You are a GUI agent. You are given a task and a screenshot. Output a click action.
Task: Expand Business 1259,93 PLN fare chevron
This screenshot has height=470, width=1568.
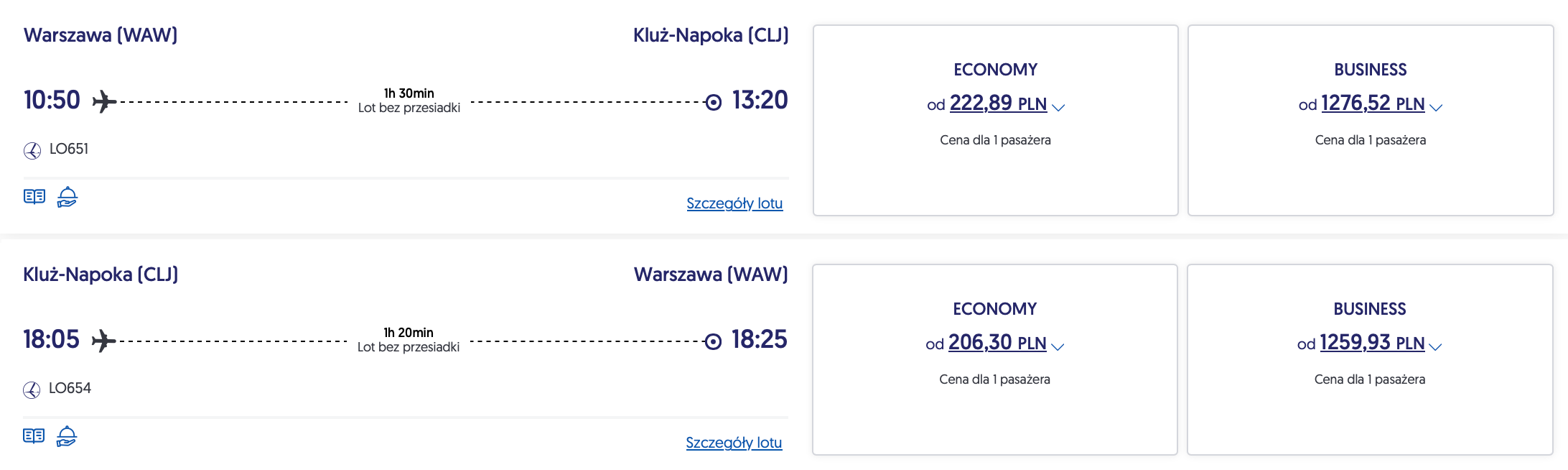click(1435, 347)
